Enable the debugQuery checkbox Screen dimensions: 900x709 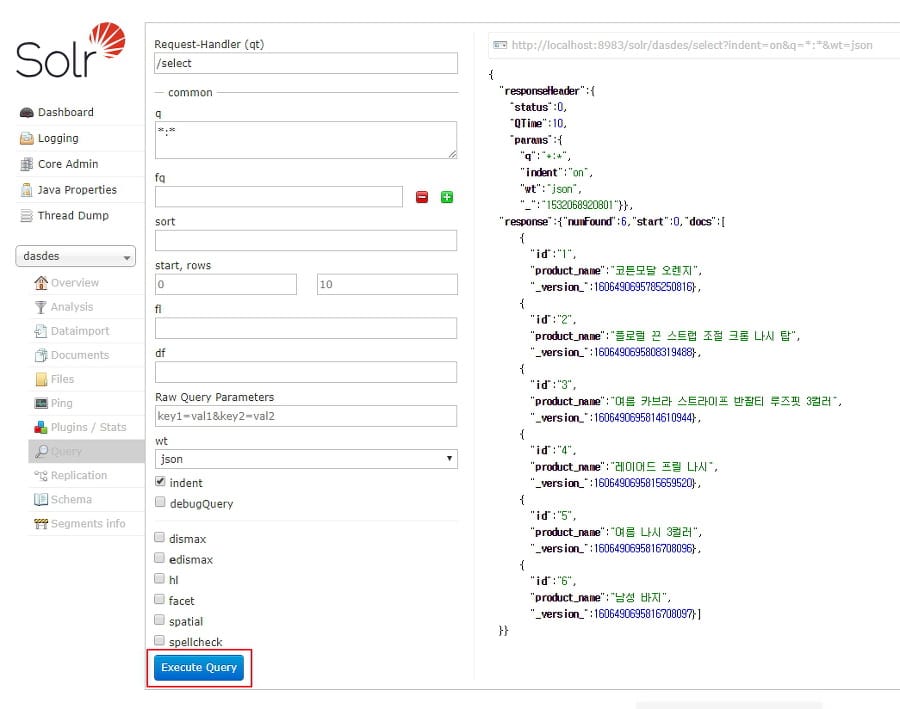click(160, 503)
